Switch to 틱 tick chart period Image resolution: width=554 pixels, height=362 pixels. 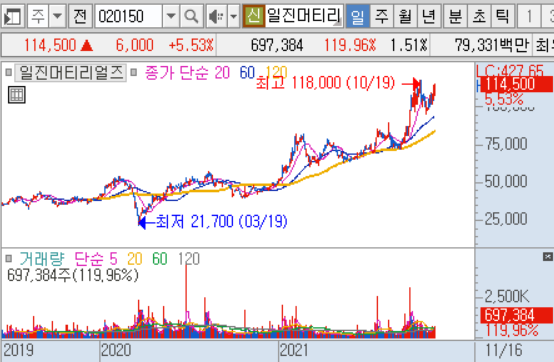[502, 16]
